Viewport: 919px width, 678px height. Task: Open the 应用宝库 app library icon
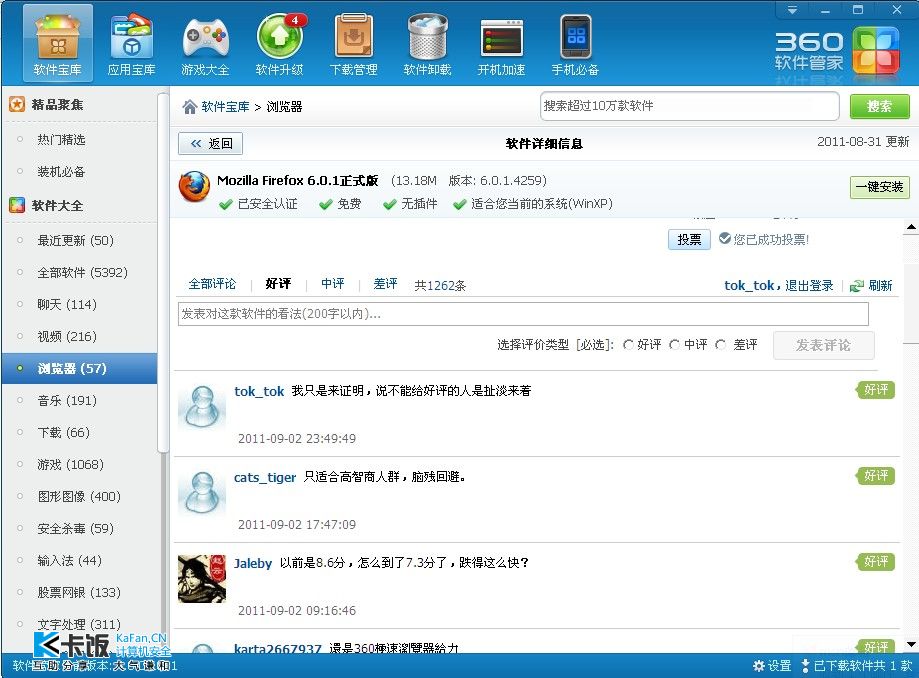131,43
